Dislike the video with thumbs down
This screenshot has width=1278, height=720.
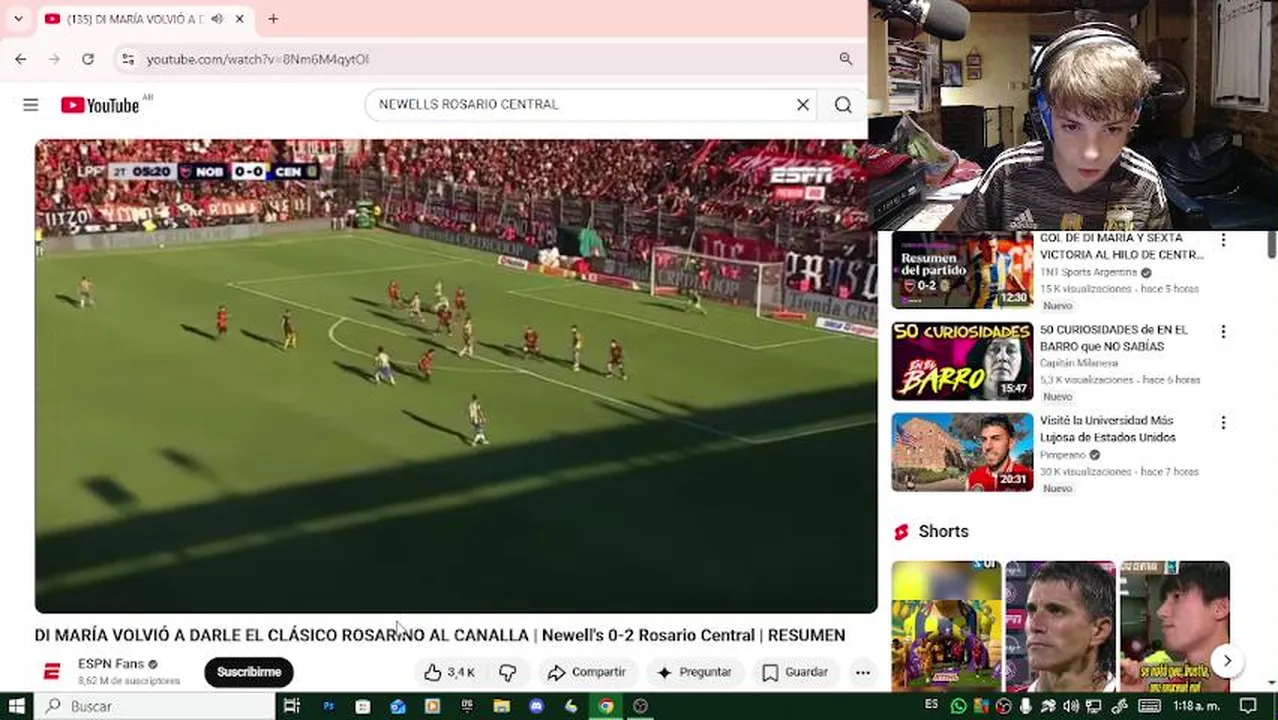coord(508,672)
